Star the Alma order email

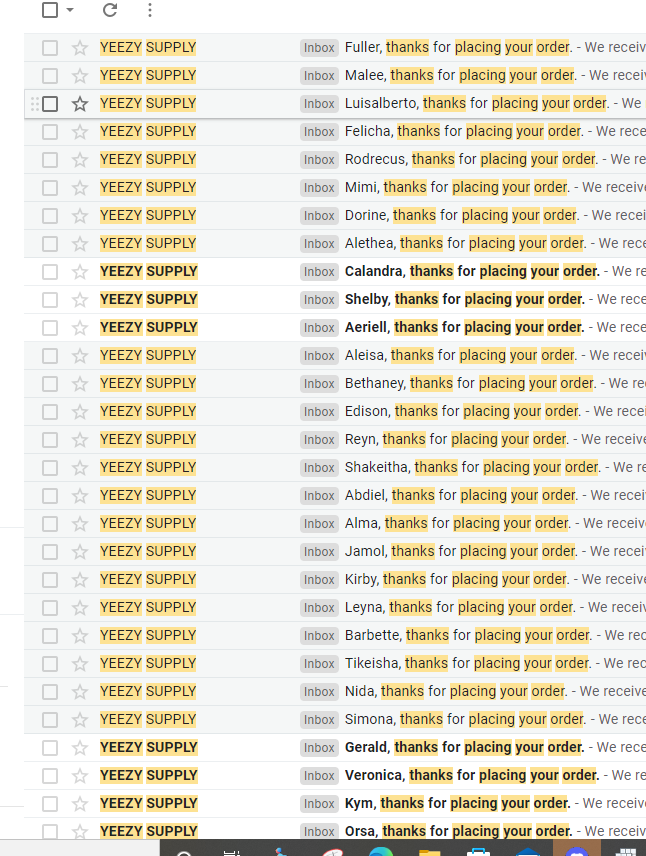80,524
